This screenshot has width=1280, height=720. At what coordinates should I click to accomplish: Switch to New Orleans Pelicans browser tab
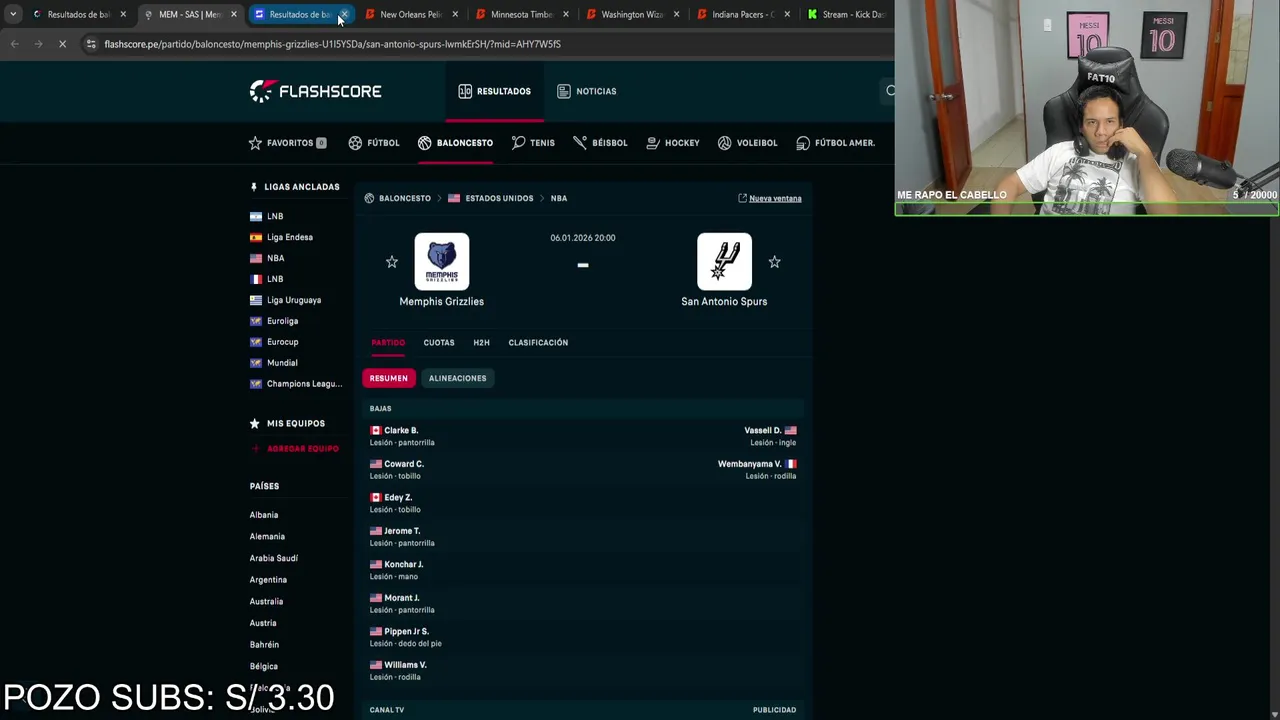click(x=410, y=14)
